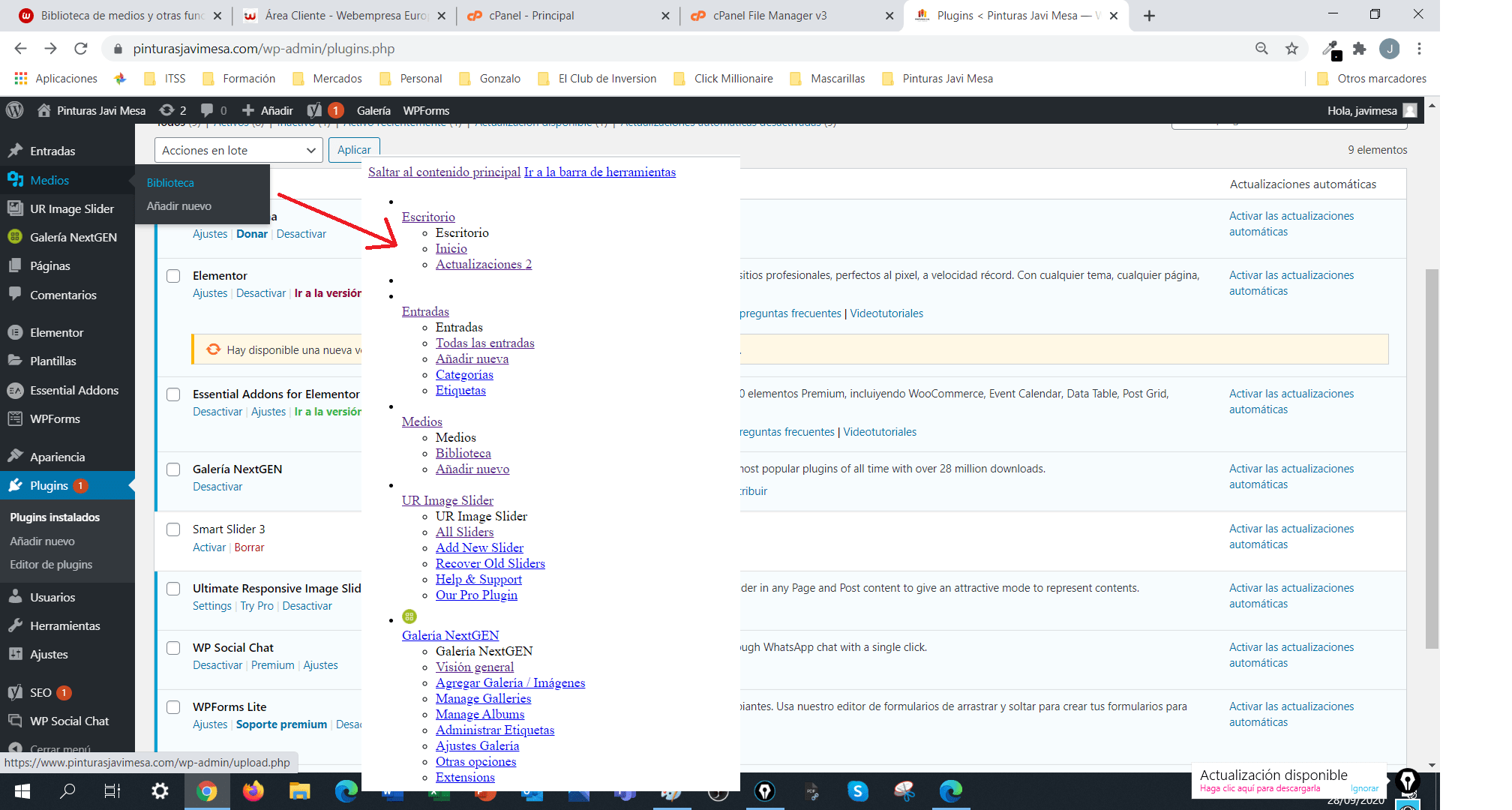Click the Aplicar button
Image resolution: width=1512 pixels, height=810 pixels.
(x=354, y=150)
